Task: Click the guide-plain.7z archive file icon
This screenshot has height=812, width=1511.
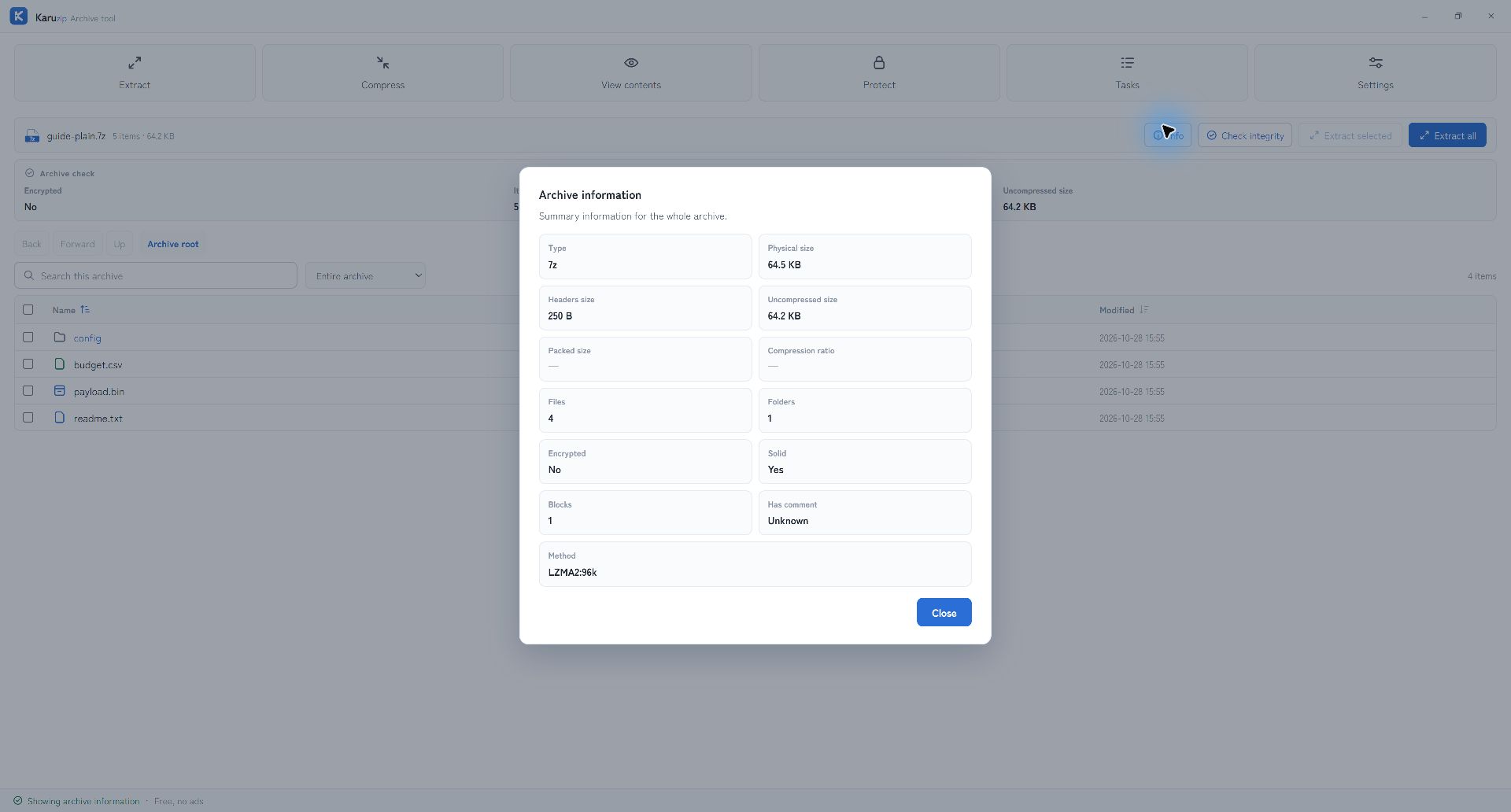Action: (x=32, y=136)
